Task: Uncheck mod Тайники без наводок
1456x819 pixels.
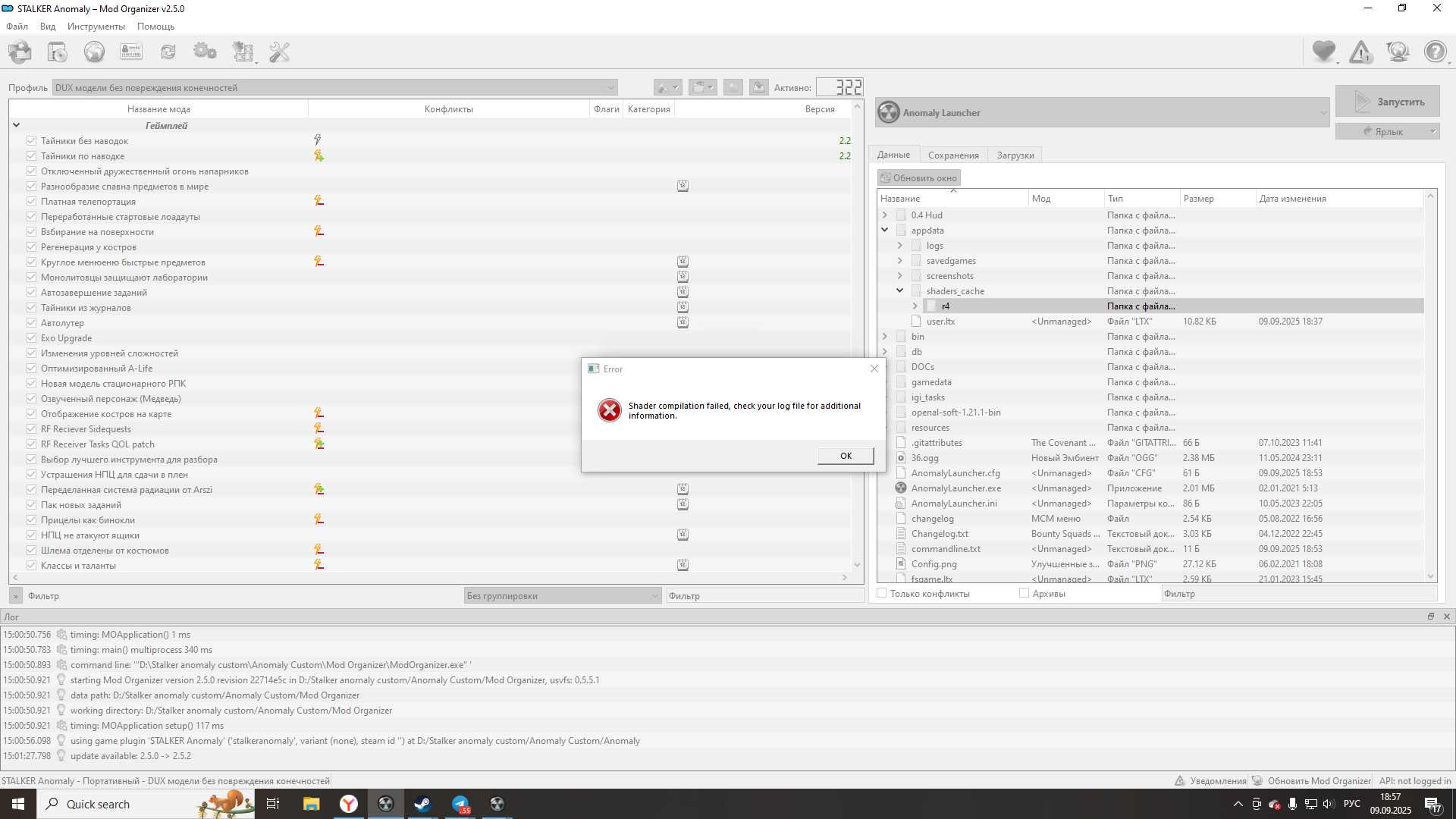Action: (31, 140)
